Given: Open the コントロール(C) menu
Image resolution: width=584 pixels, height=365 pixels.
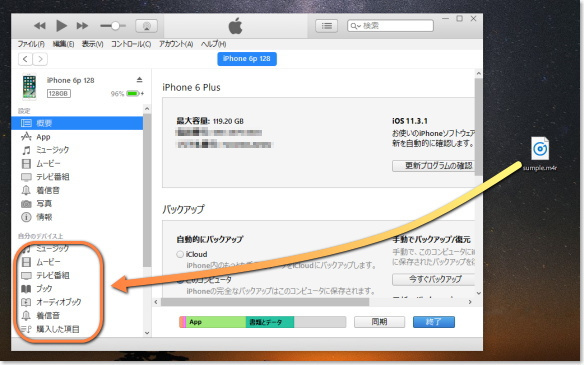Looking at the screenshot, I should 131,44.
